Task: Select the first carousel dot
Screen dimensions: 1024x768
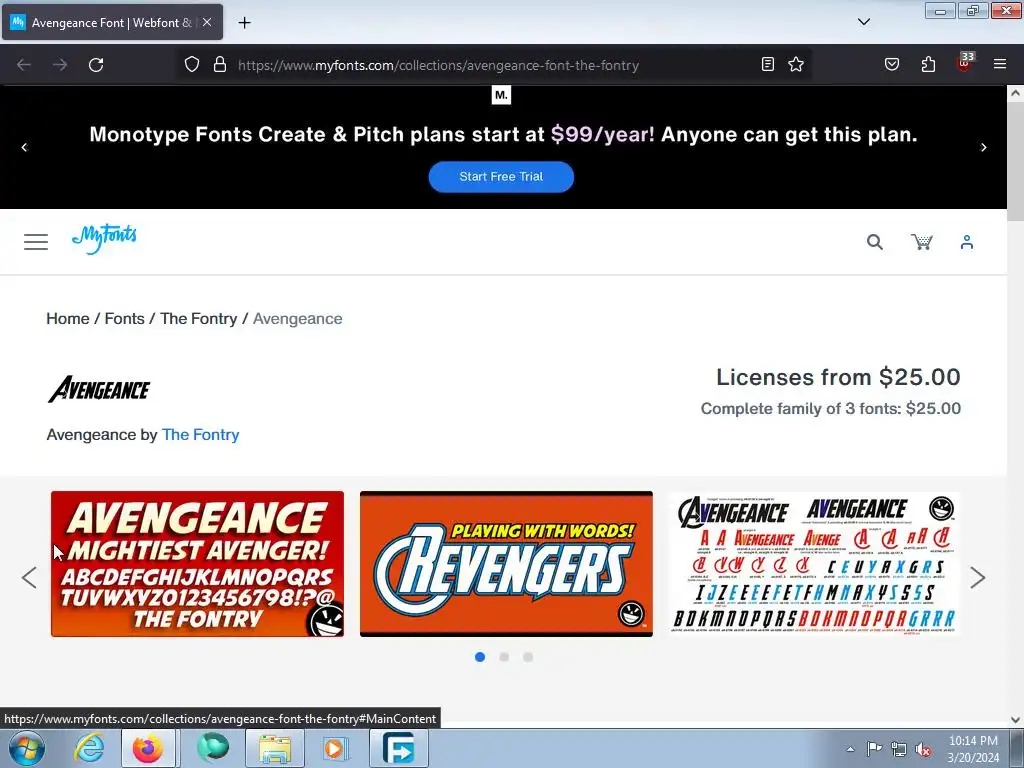Action: pos(480,657)
